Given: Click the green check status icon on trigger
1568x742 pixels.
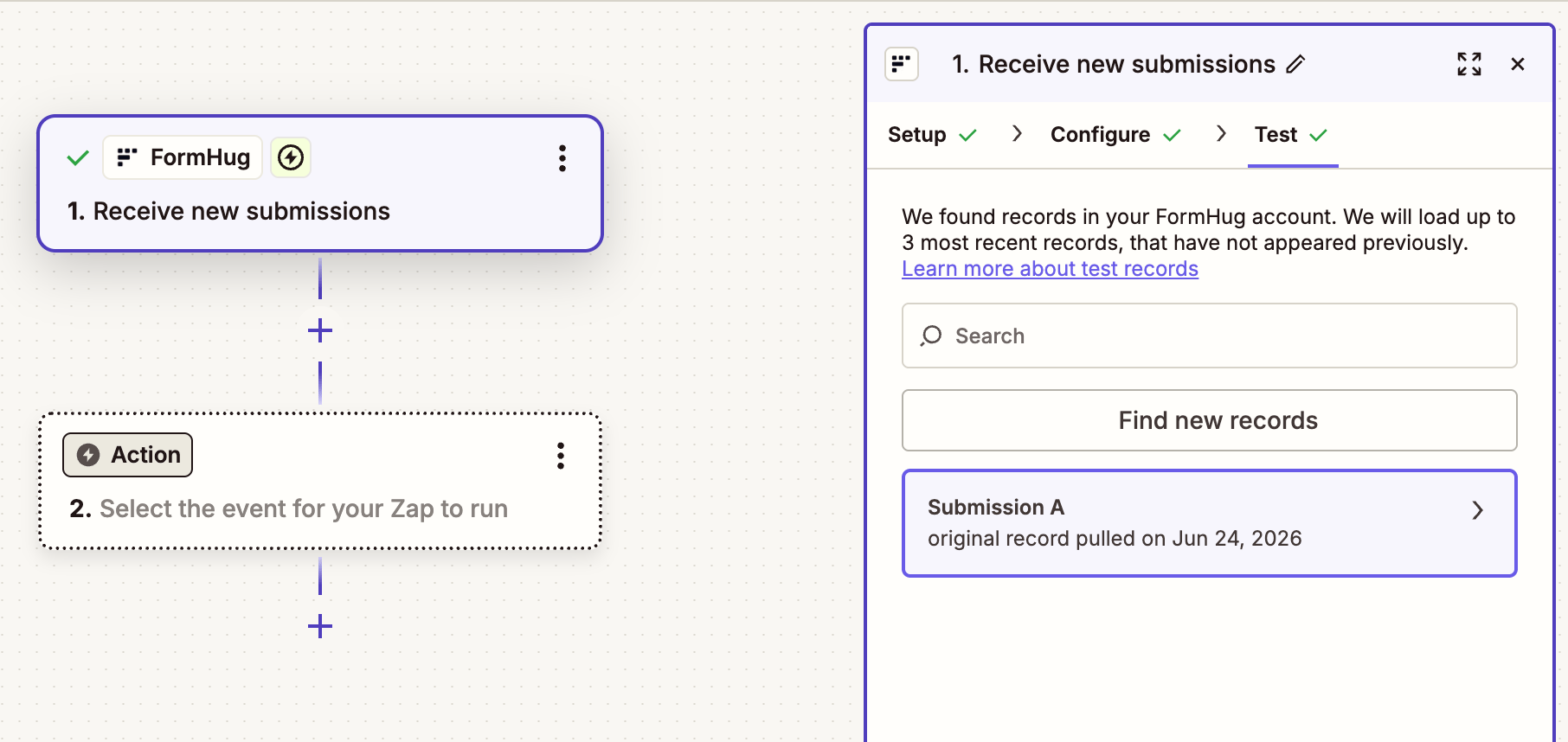Looking at the screenshot, I should pos(78,157).
